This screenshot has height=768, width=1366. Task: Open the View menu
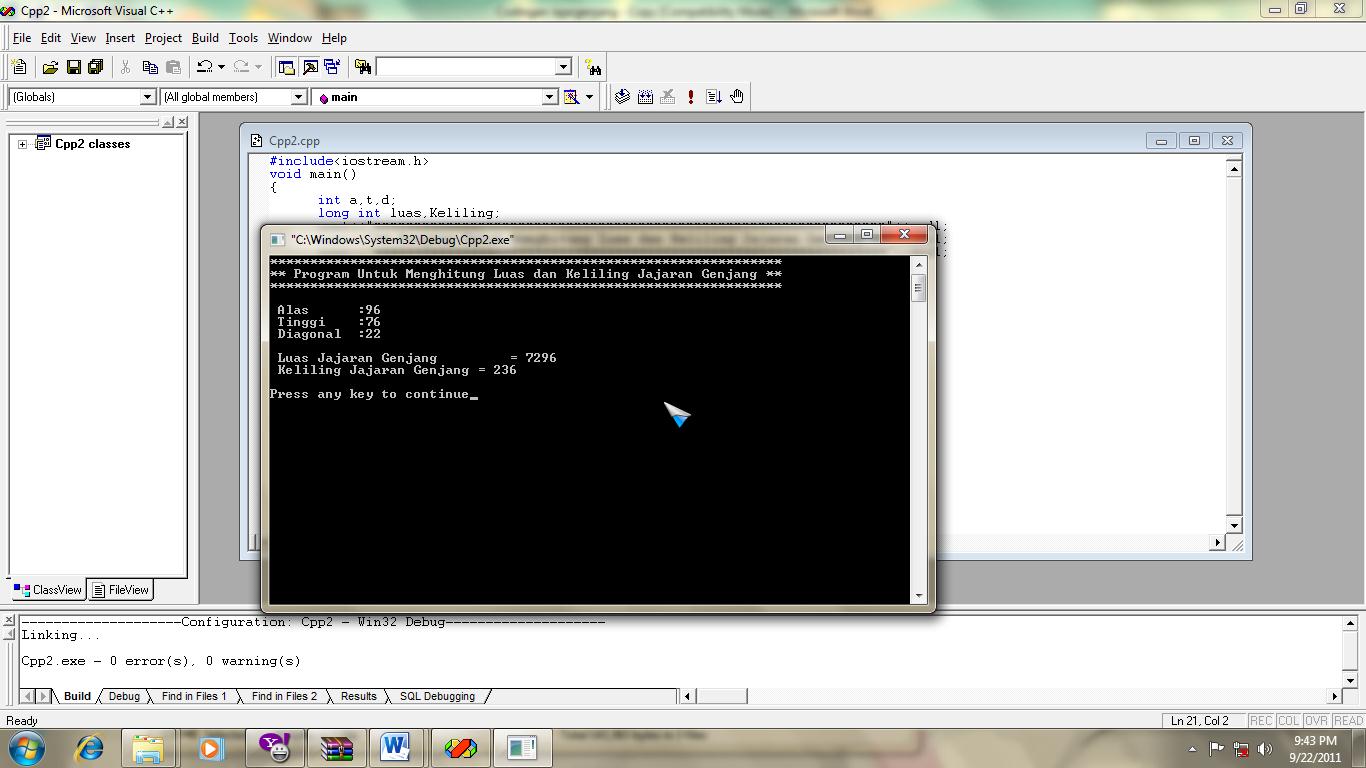tap(83, 38)
